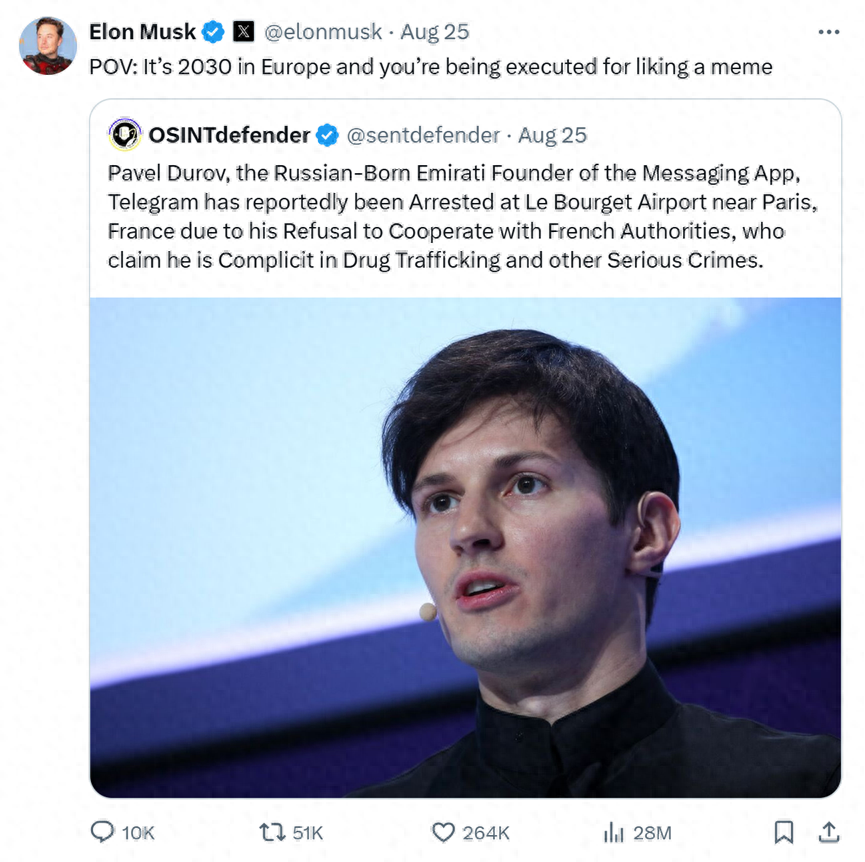
Task: Bookmark this tweet
Action: [x=783, y=832]
